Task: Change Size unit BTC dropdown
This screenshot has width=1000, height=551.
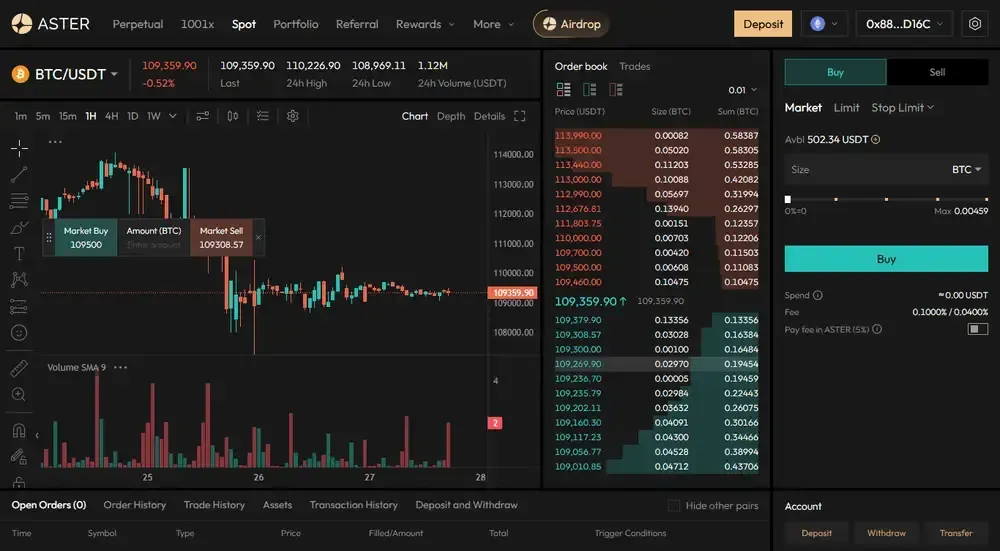Action: pyautogui.click(x=966, y=170)
